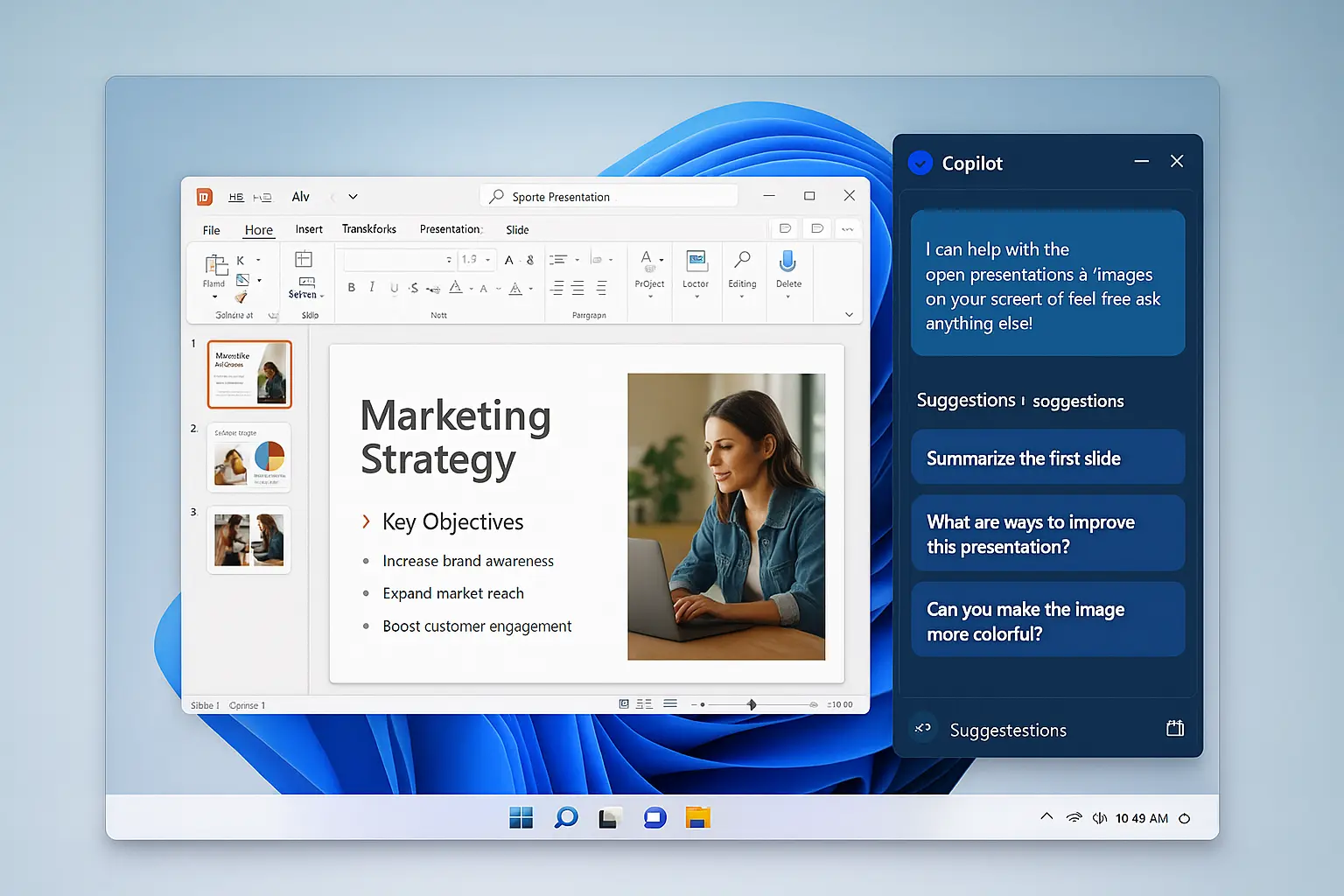Open the Flamd paste clipboard icon
Viewport: 1344px width, 896px height.
pyautogui.click(x=214, y=266)
